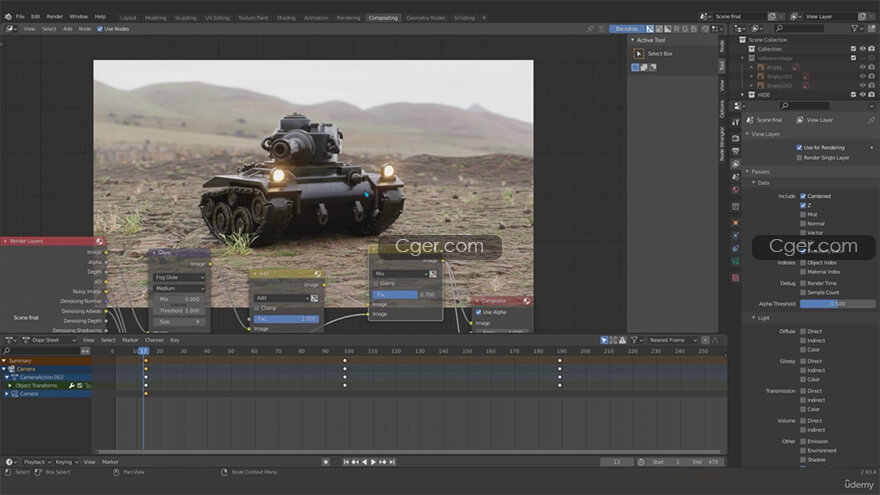Switch to the Geometry Nodes workspace tab

click(x=426, y=17)
